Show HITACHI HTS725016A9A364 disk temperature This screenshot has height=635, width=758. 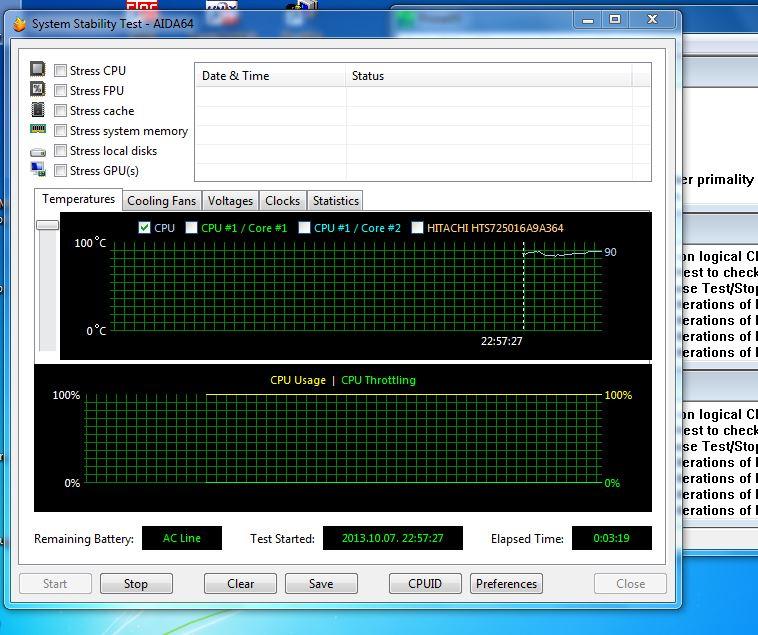[417, 228]
